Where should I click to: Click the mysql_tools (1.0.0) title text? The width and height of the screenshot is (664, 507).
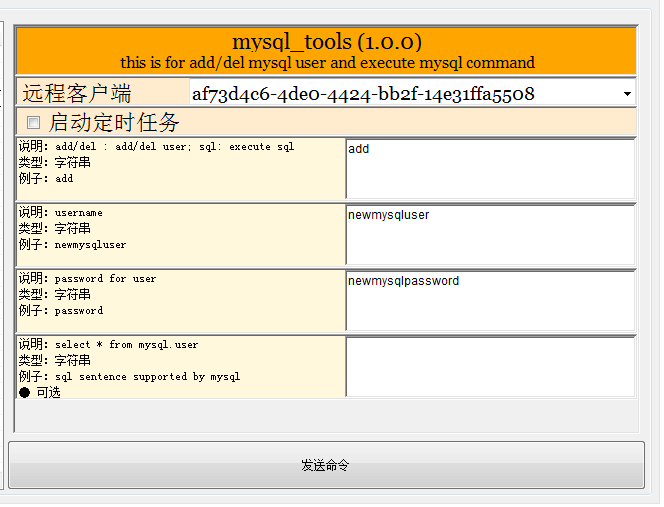click(x=326, y=42)
